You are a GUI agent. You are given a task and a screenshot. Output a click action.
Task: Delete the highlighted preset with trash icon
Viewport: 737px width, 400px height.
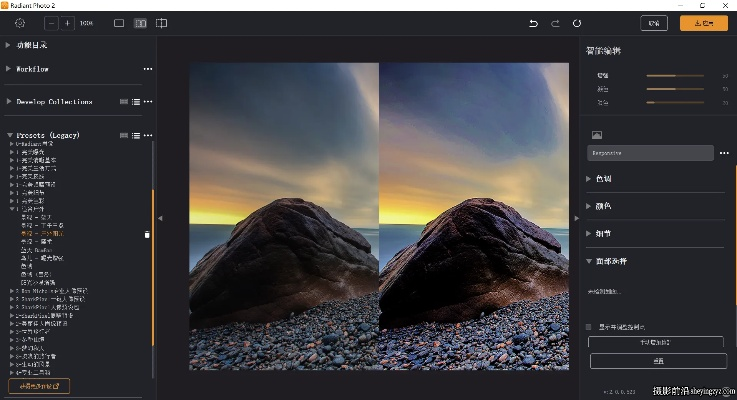tap(147, 234)
